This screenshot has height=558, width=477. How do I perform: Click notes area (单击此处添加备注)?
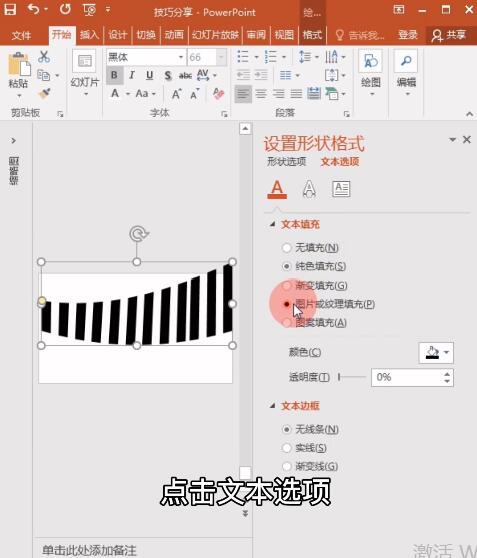coord(89,550)
